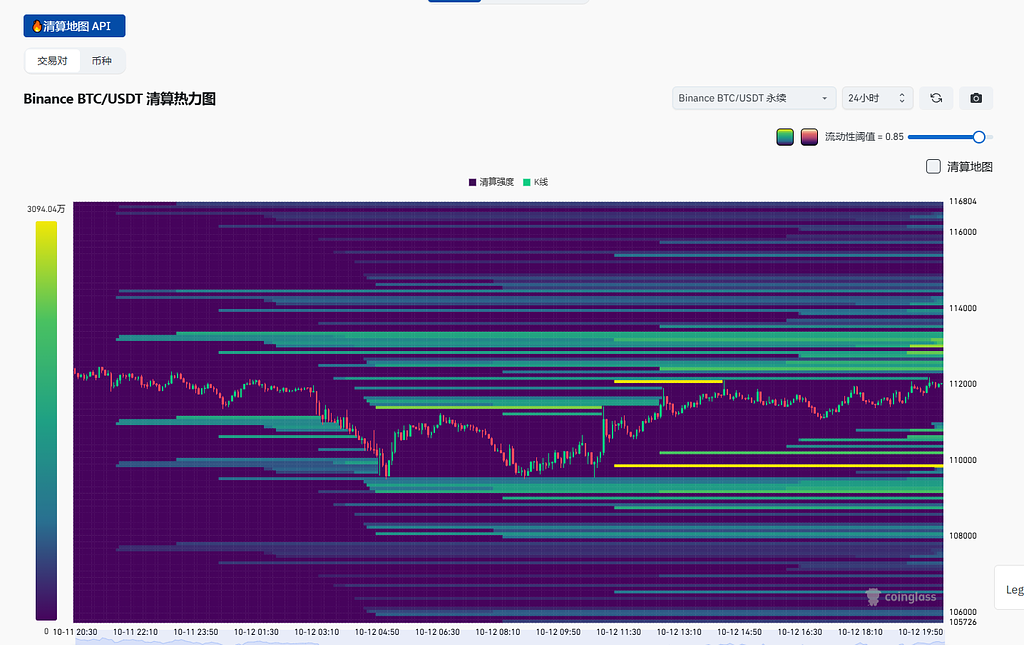Click the time range strip below chart
1024x645 pixels.
(508, 640)
